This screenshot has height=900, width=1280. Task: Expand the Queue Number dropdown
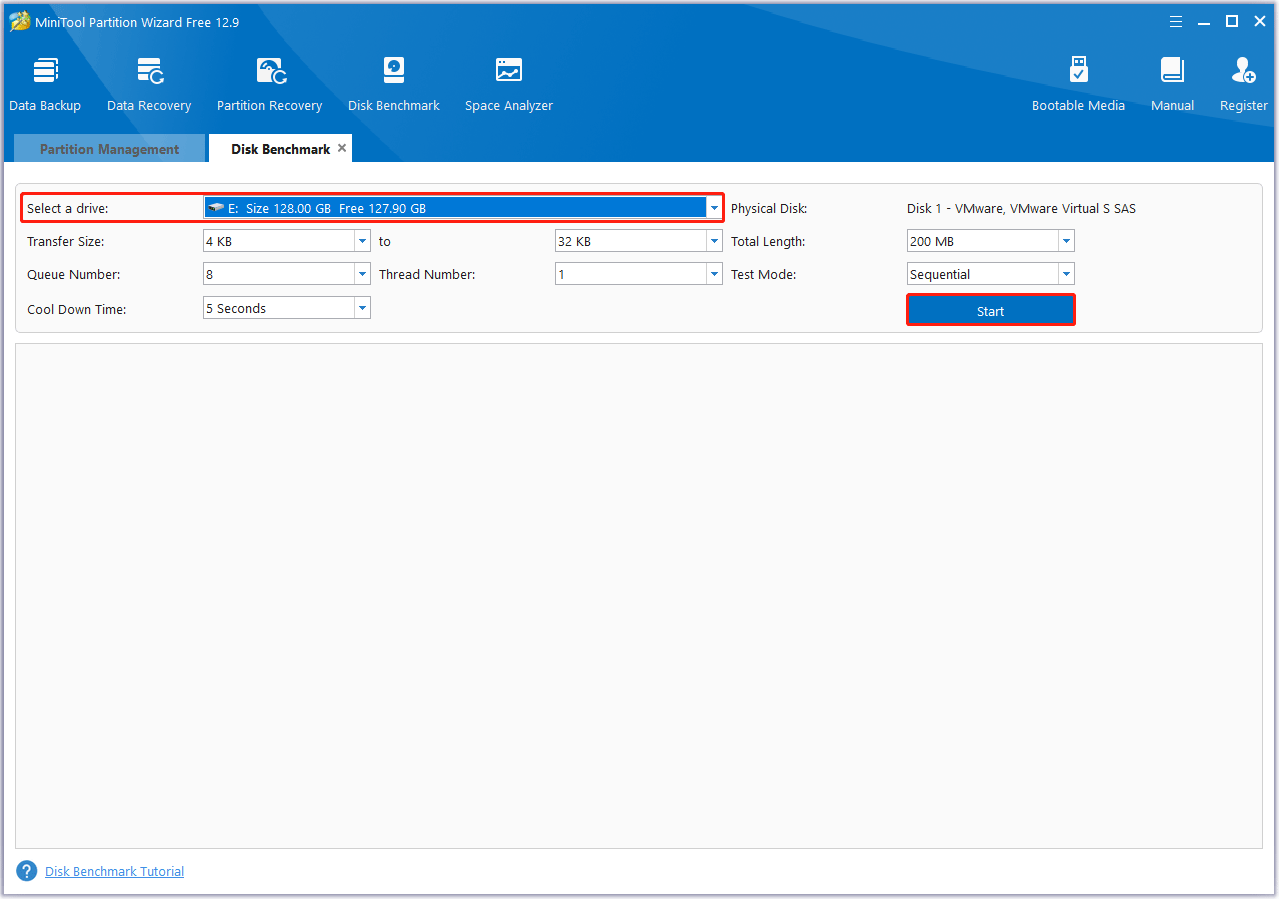[362, 273]
